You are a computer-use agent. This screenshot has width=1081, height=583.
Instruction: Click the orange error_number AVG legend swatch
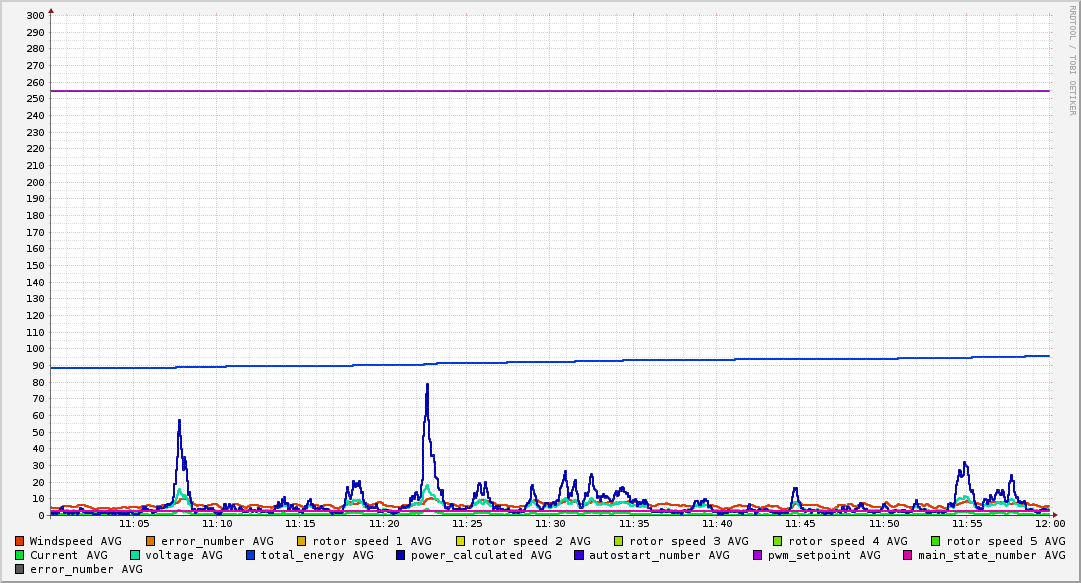151,541
